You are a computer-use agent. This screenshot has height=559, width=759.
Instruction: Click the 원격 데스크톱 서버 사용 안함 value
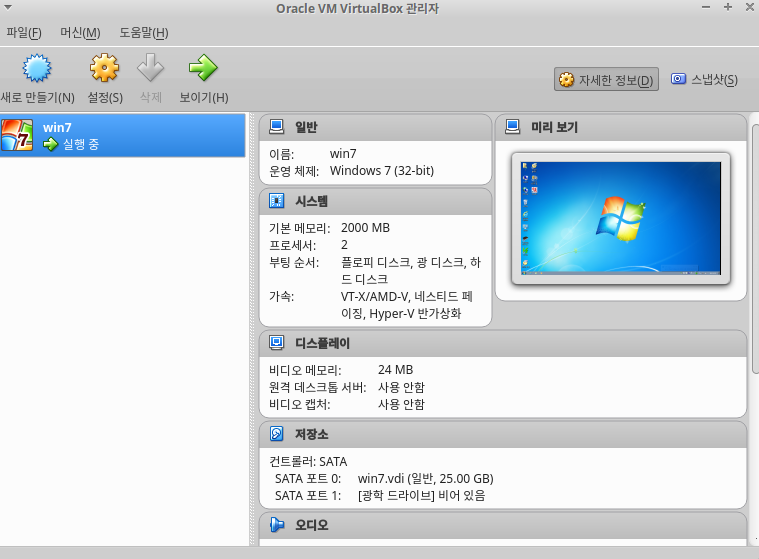click(x=401, y=387)
